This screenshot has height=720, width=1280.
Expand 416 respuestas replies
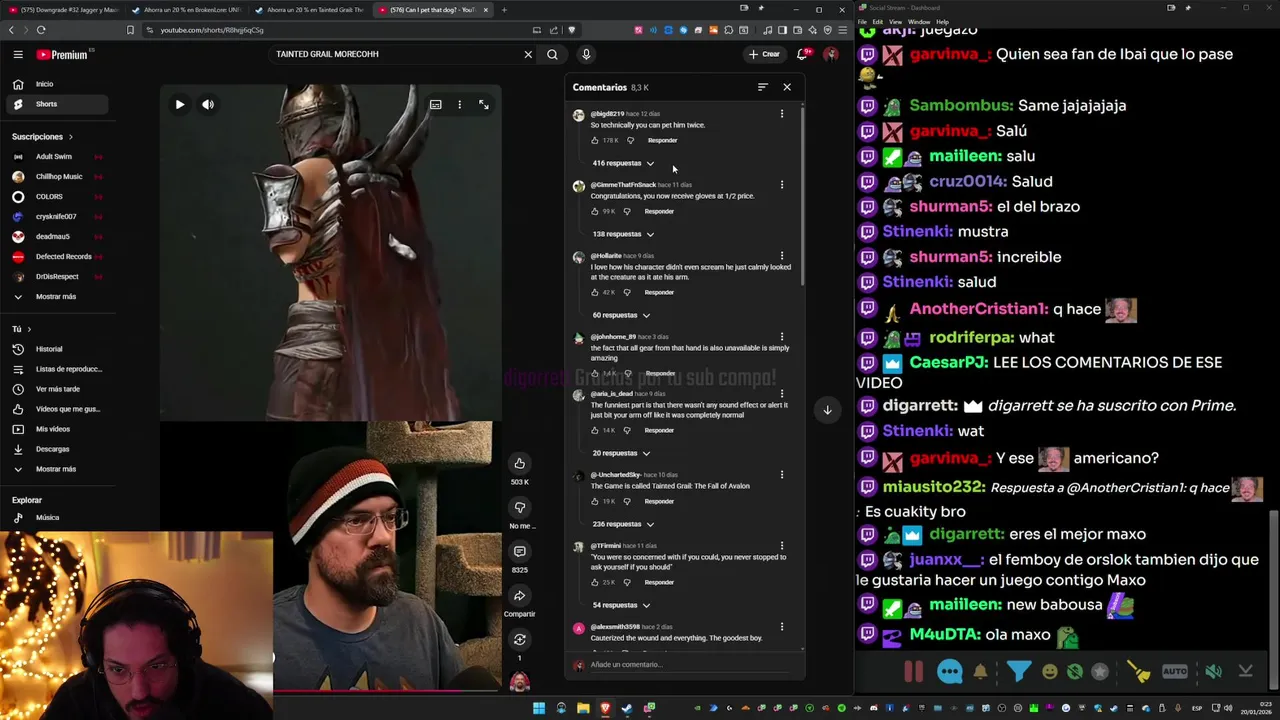tap(623, 163)
